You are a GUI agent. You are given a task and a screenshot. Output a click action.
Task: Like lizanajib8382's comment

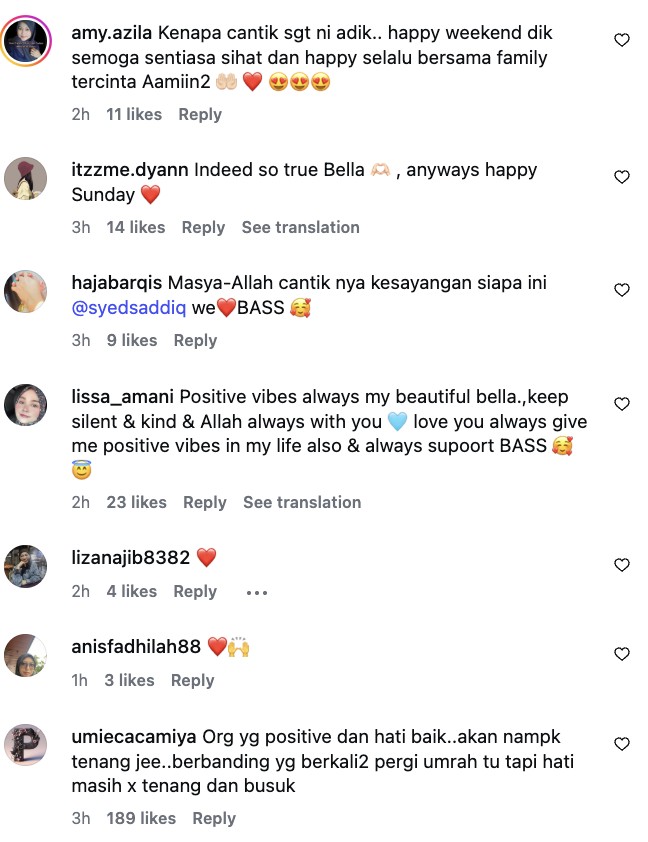pos(621,565)
